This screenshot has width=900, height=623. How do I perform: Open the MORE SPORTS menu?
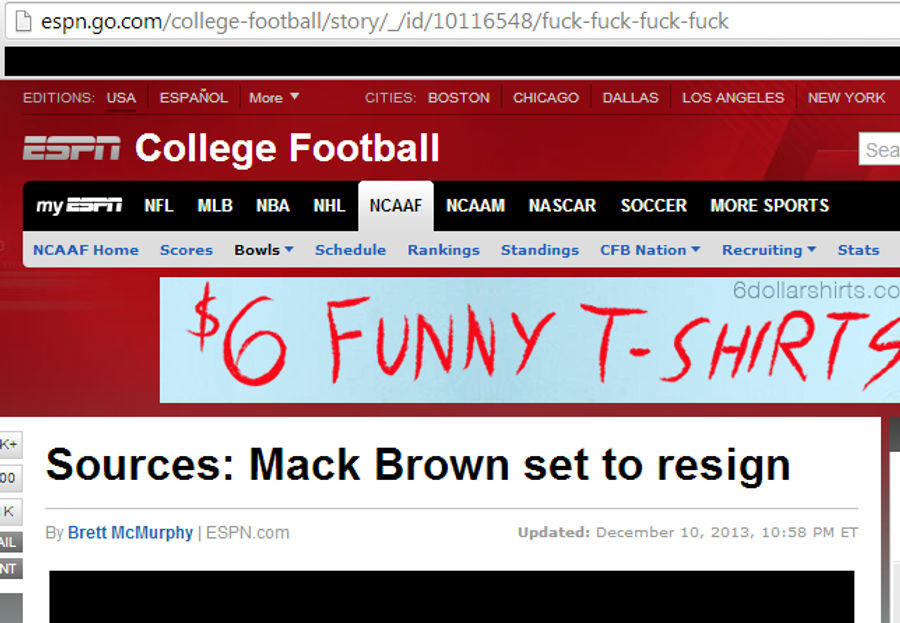769,206
